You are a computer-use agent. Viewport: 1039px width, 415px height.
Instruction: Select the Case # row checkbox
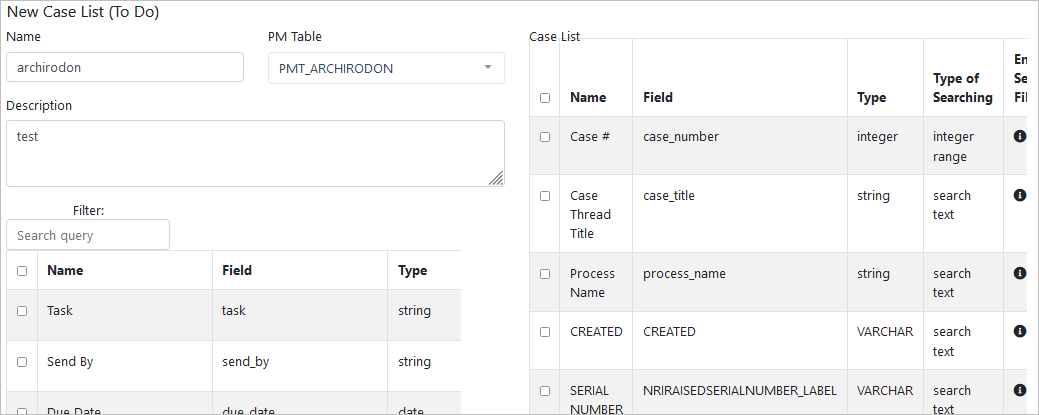(545, 137)
